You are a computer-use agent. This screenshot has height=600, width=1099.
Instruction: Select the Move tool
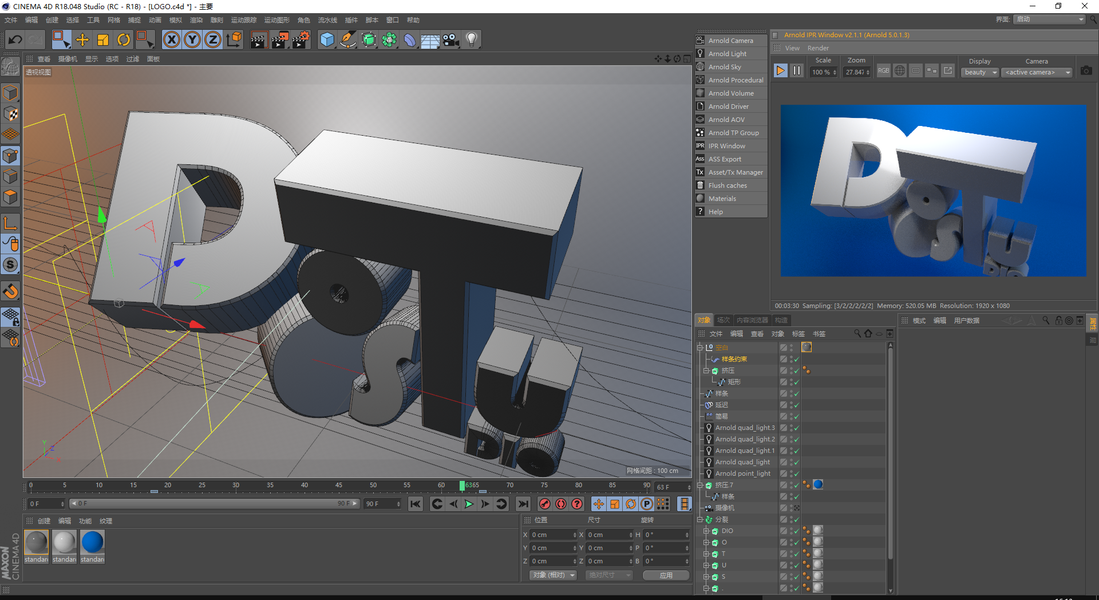pos(82,40)
